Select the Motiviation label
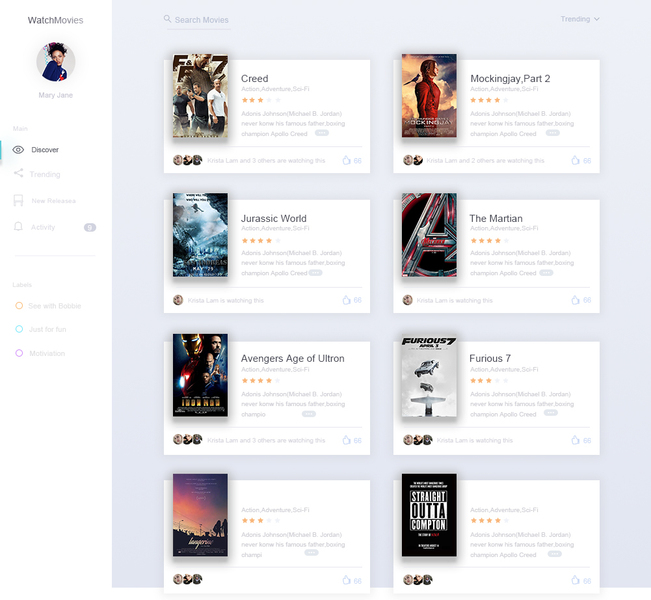This screenshot has height=600, width=651. click(x=40, y=353)
